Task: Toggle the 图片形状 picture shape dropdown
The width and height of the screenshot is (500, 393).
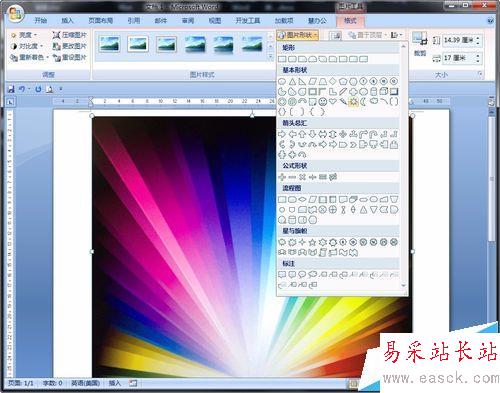Action: point(298,35)
